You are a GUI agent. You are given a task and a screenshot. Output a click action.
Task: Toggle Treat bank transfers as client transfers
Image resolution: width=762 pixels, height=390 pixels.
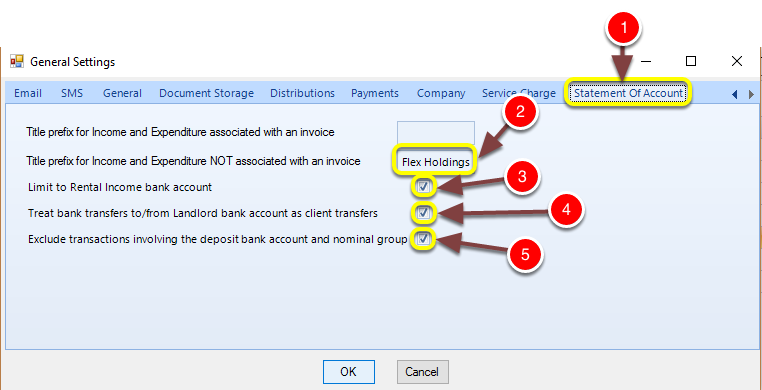pos(423,213)
